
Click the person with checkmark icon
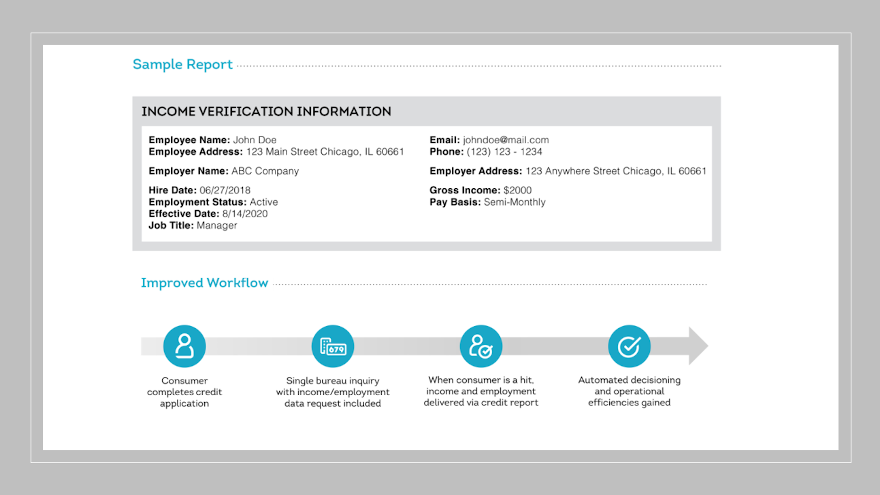(481, 346)
